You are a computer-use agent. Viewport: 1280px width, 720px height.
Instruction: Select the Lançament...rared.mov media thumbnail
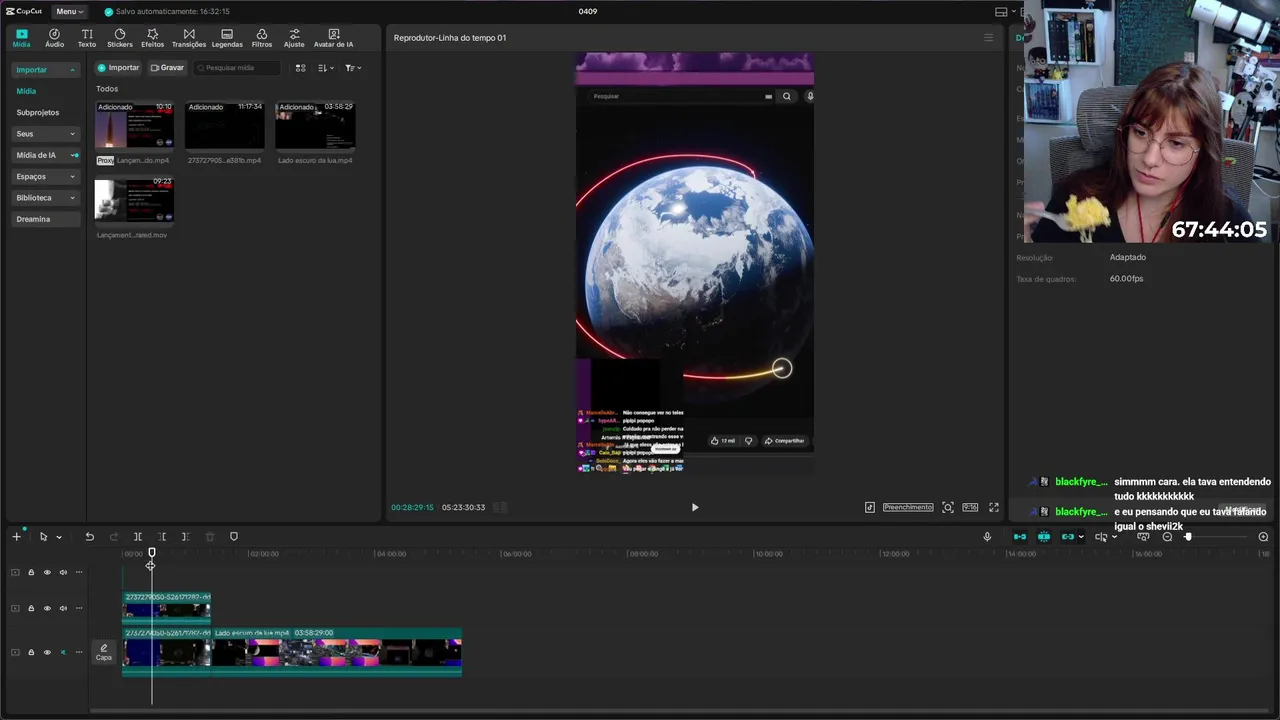tap(134, 200)
